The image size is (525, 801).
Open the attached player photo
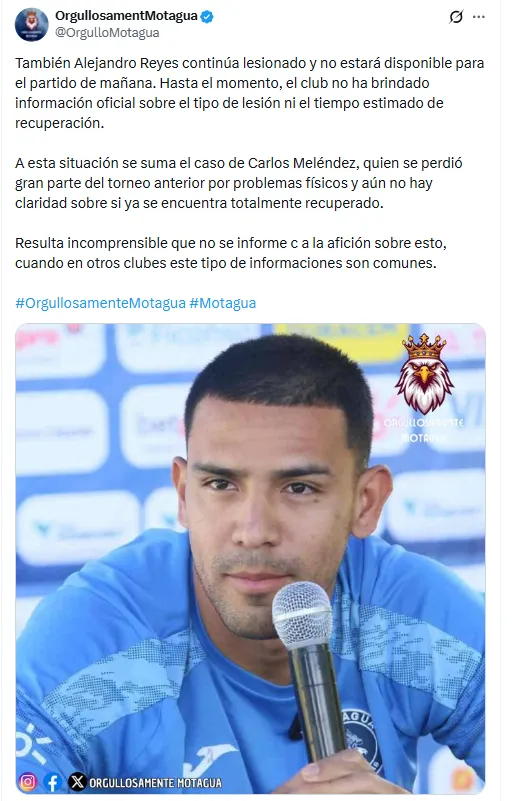click(x=250, y=559)
